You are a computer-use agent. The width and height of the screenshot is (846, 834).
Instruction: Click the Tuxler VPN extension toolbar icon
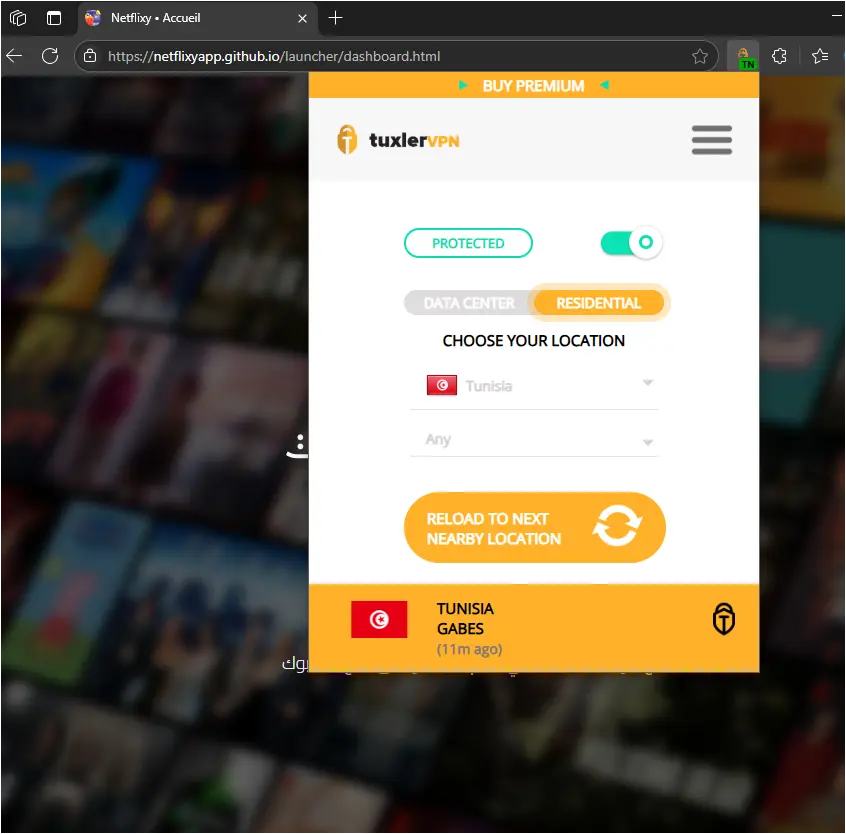pos(743,57)
